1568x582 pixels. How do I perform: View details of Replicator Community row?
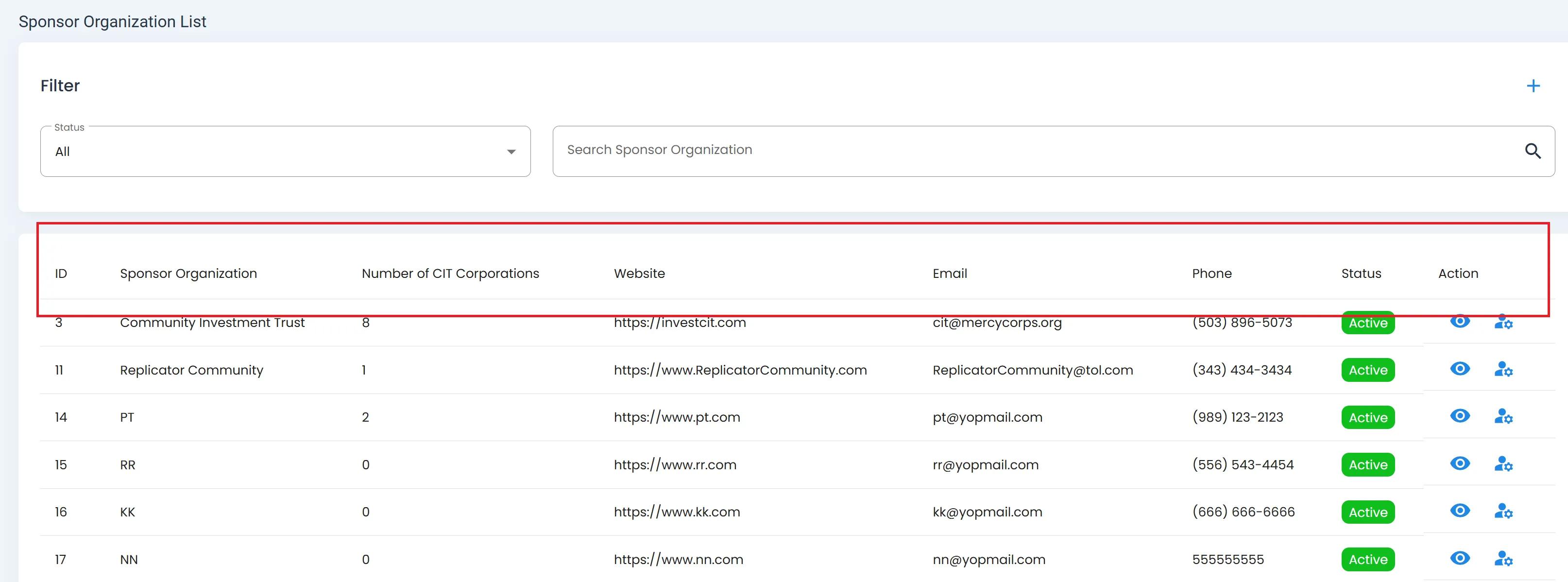coord(1460,369)
